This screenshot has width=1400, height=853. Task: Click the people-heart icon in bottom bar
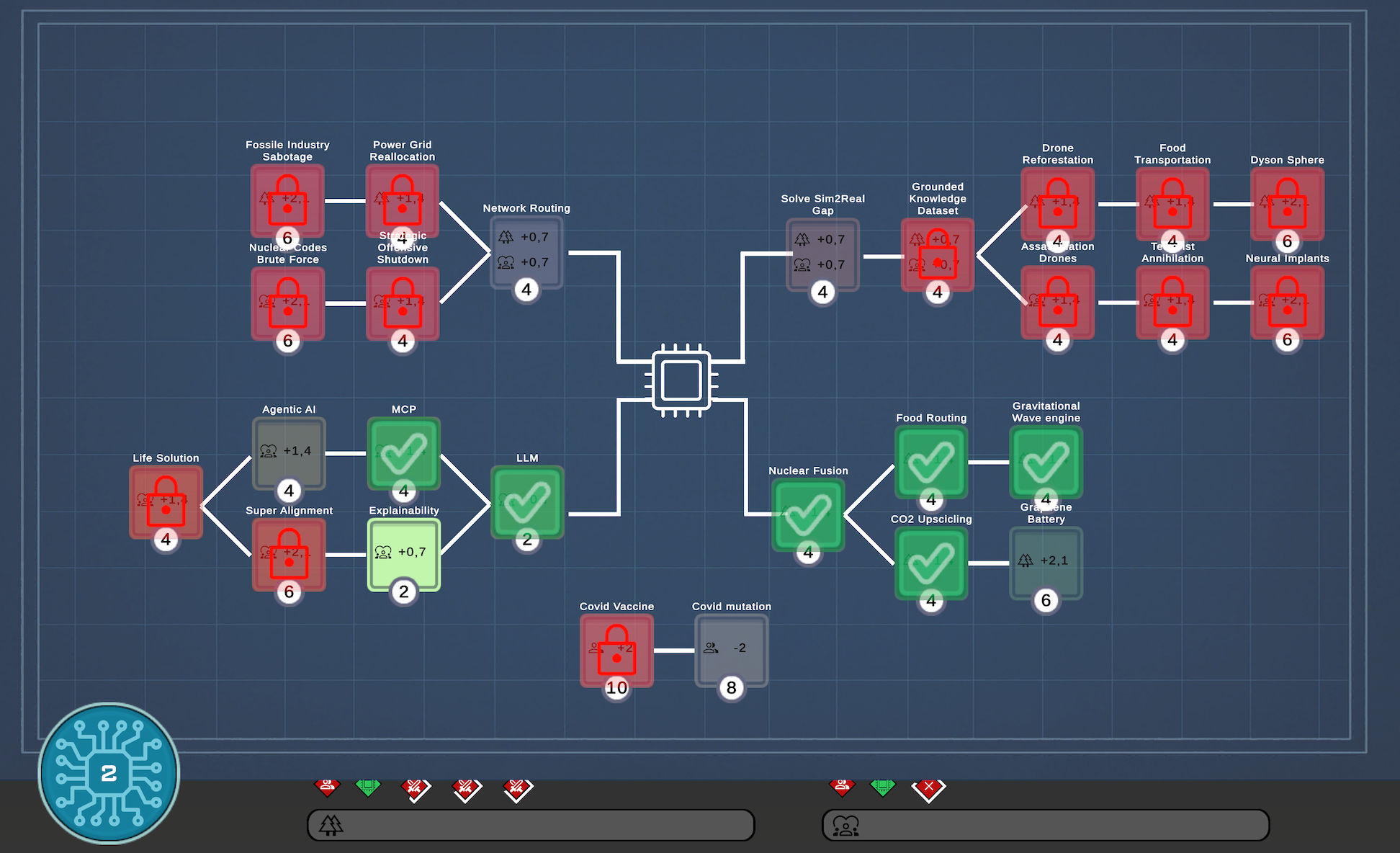(846, 825)
